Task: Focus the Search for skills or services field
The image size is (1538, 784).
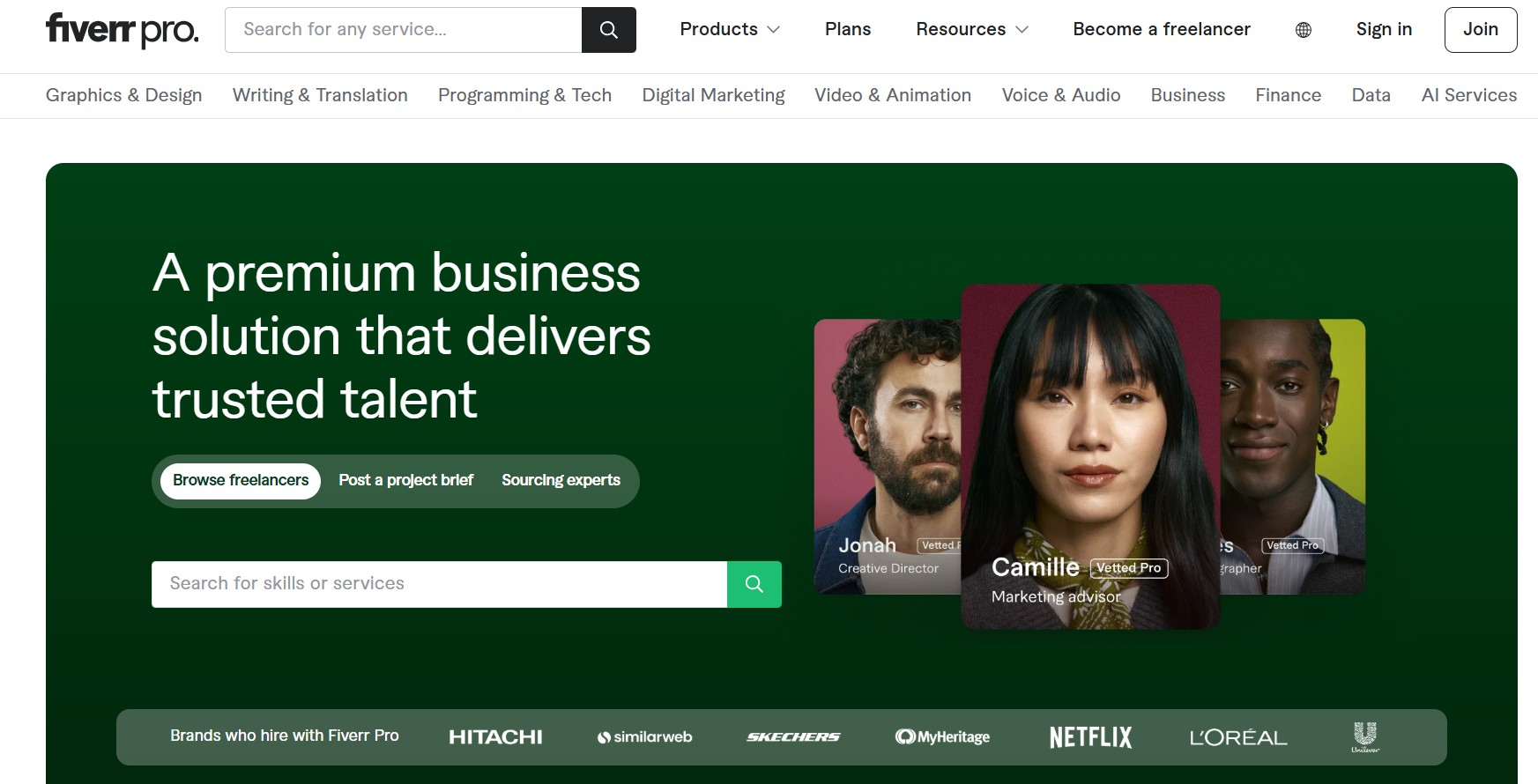Action: (x=439, y=584)
